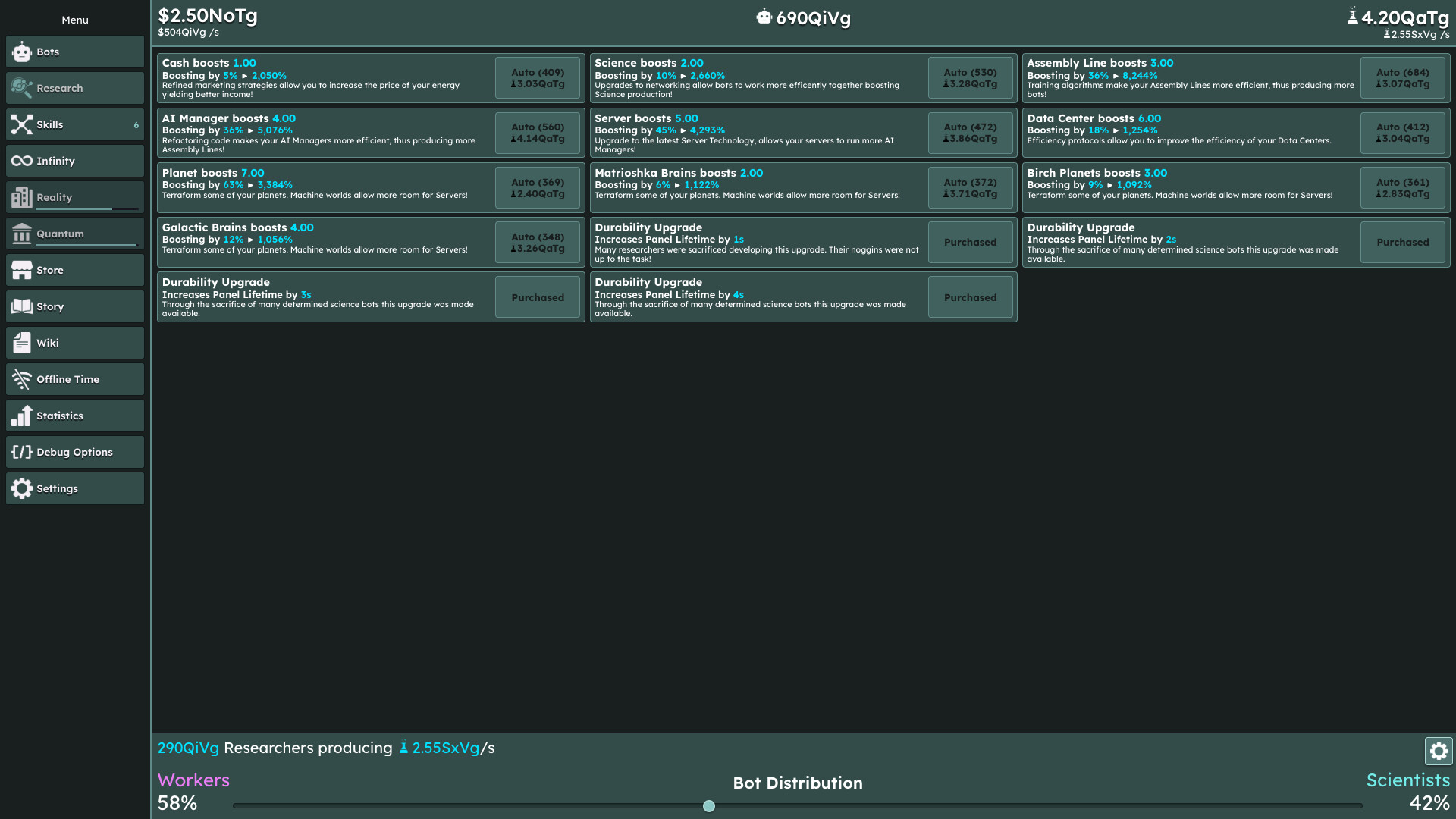Click Purchased on the 3s Durability Upgrade
Screen dimensions: 1456x819
click(538, 297)
